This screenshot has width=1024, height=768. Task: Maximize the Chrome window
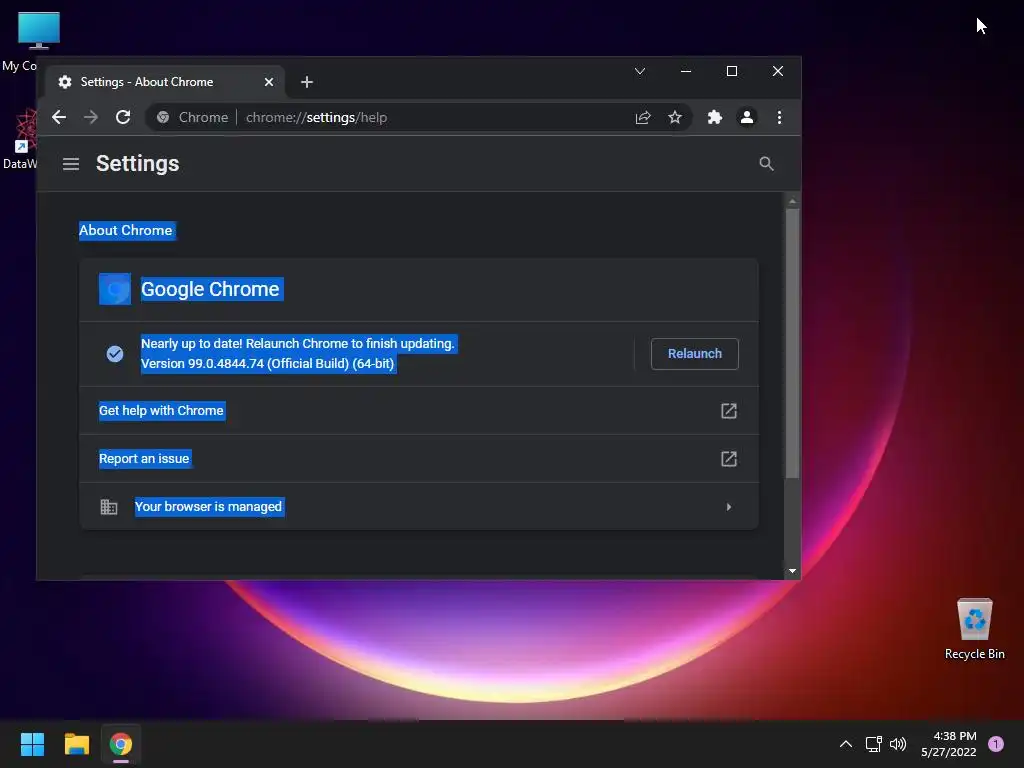coord(732,71)
